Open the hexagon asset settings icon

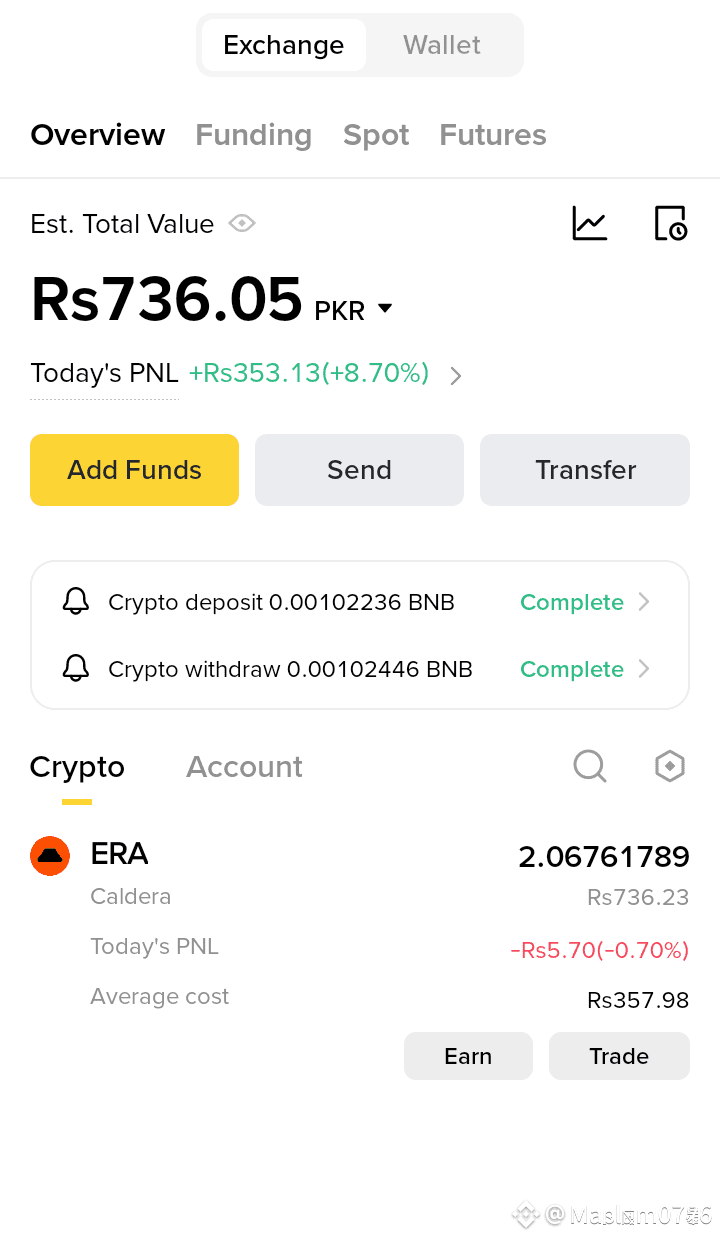(669, 767)
